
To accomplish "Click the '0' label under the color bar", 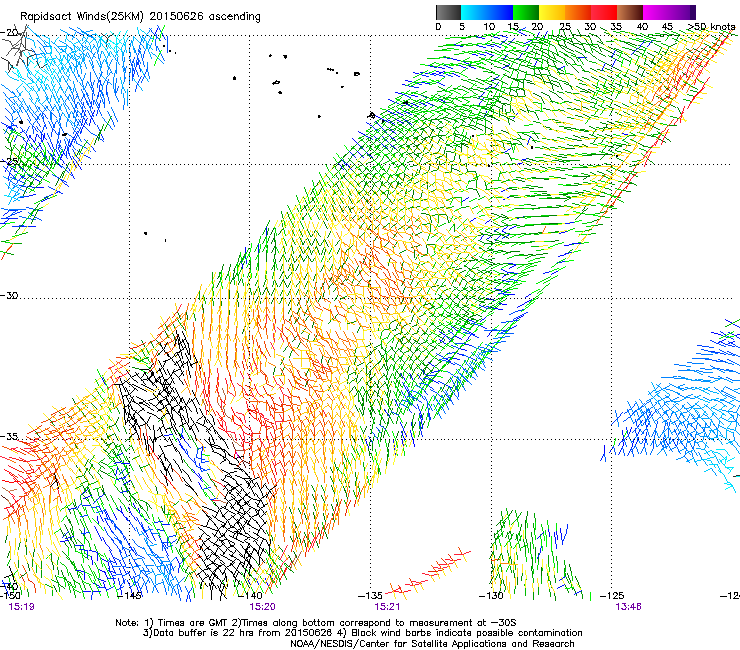I will click(438, 26).
